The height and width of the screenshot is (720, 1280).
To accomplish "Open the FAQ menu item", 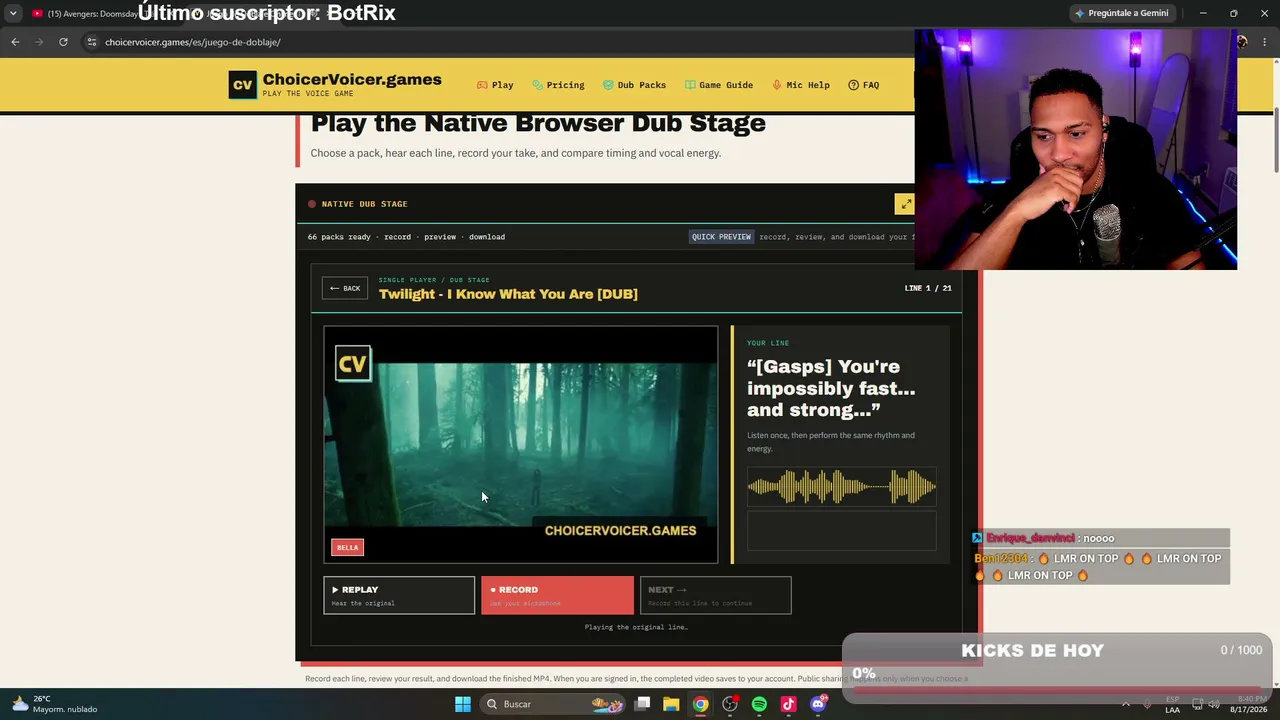I will pos(864,85).
